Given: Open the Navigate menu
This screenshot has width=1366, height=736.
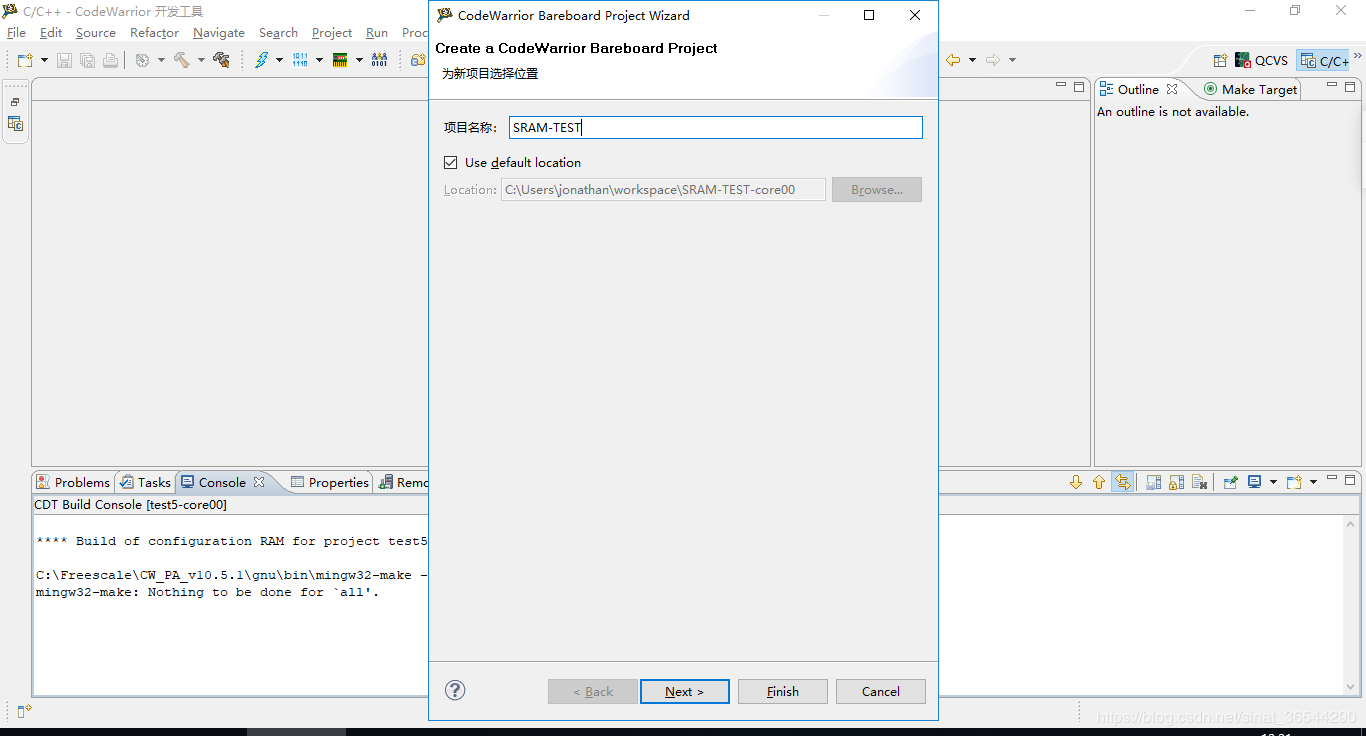Looking at the screenshot, I should (218, 33).
